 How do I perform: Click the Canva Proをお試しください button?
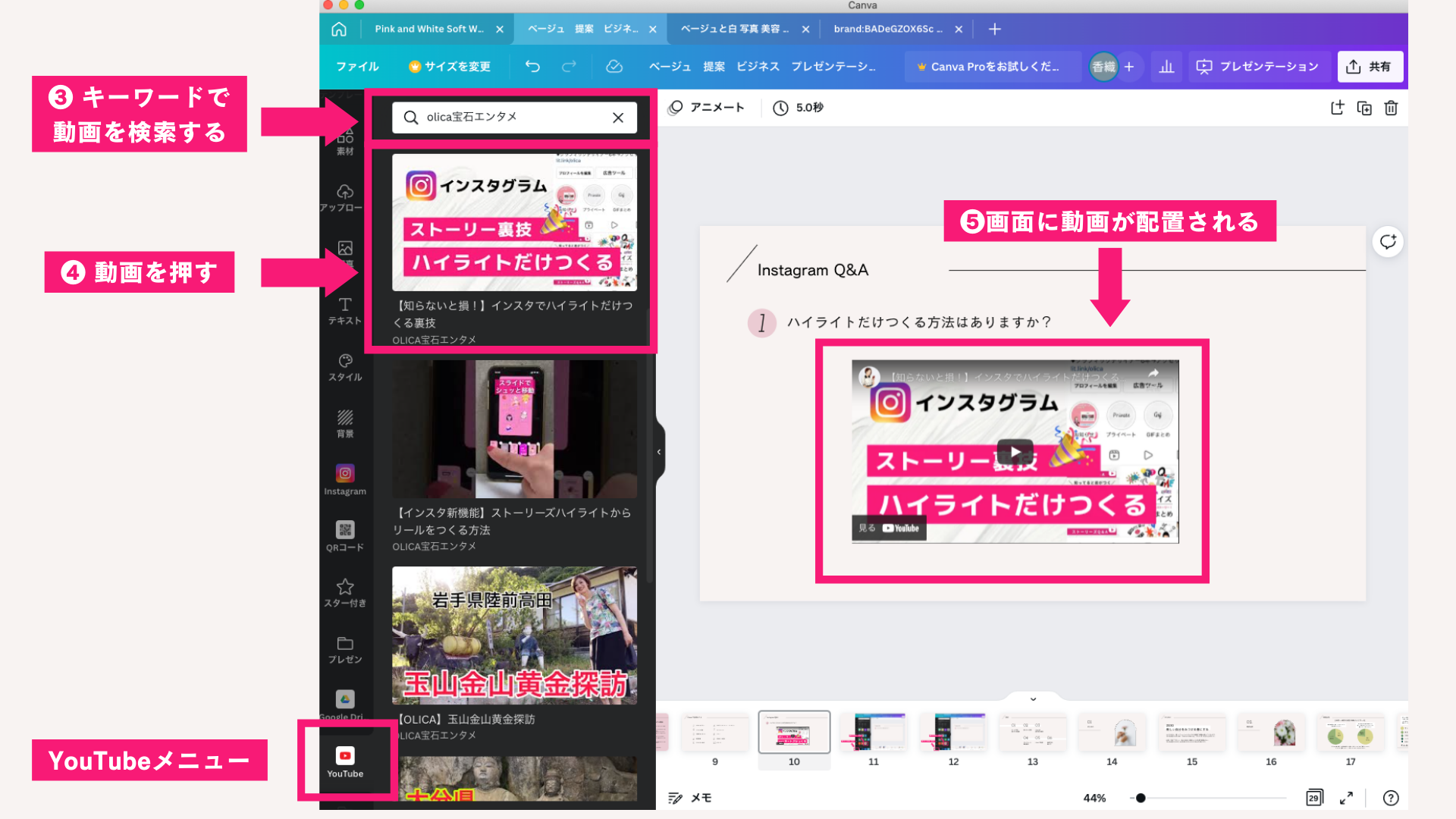pos(992,67)
